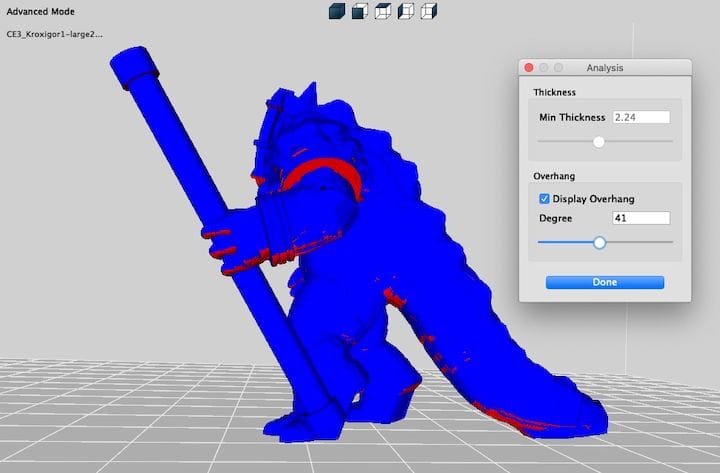Click the Min Thickness slider handle
The image size is (720, 473).
point(599,142)
